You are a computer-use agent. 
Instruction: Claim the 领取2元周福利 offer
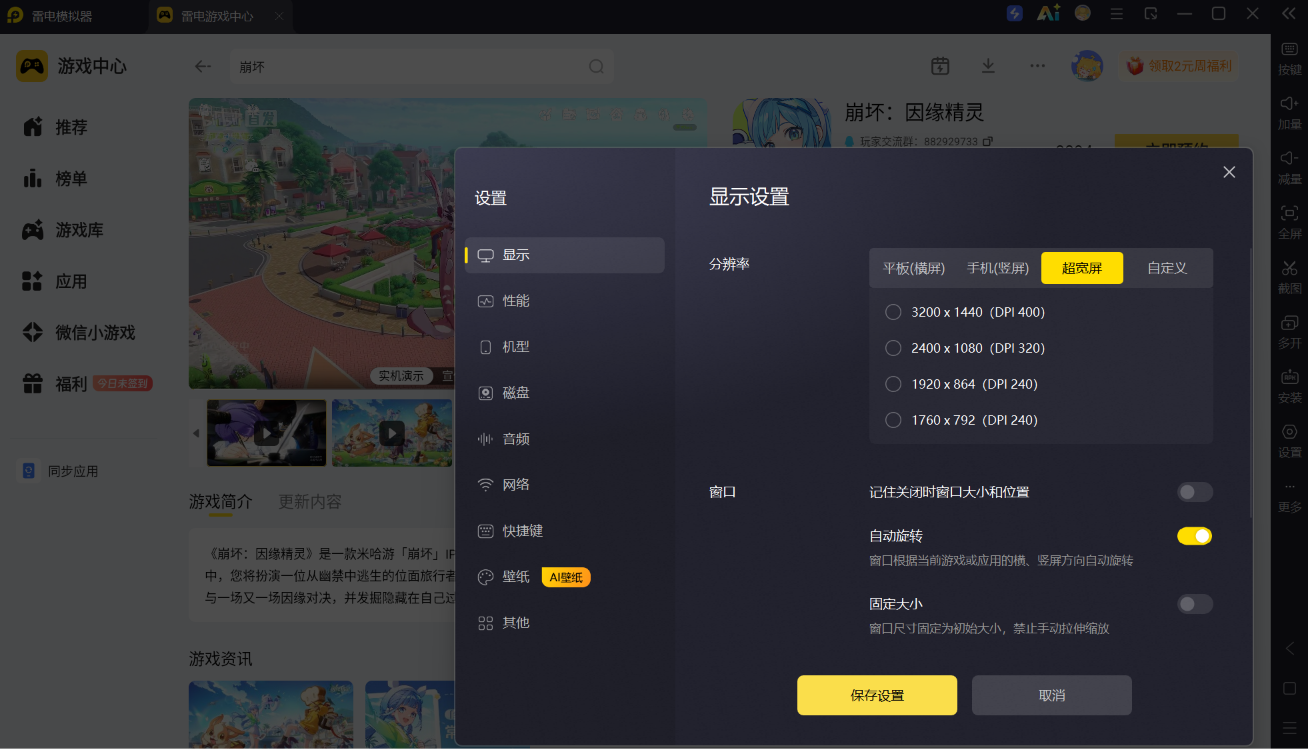1179,66
